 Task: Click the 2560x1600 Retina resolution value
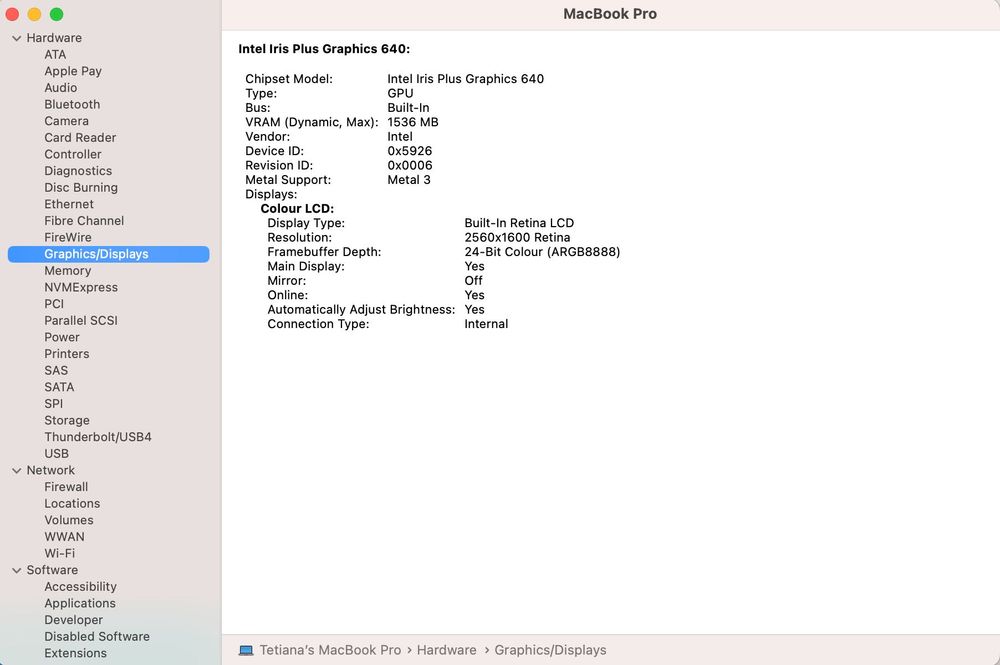(517, 238)
